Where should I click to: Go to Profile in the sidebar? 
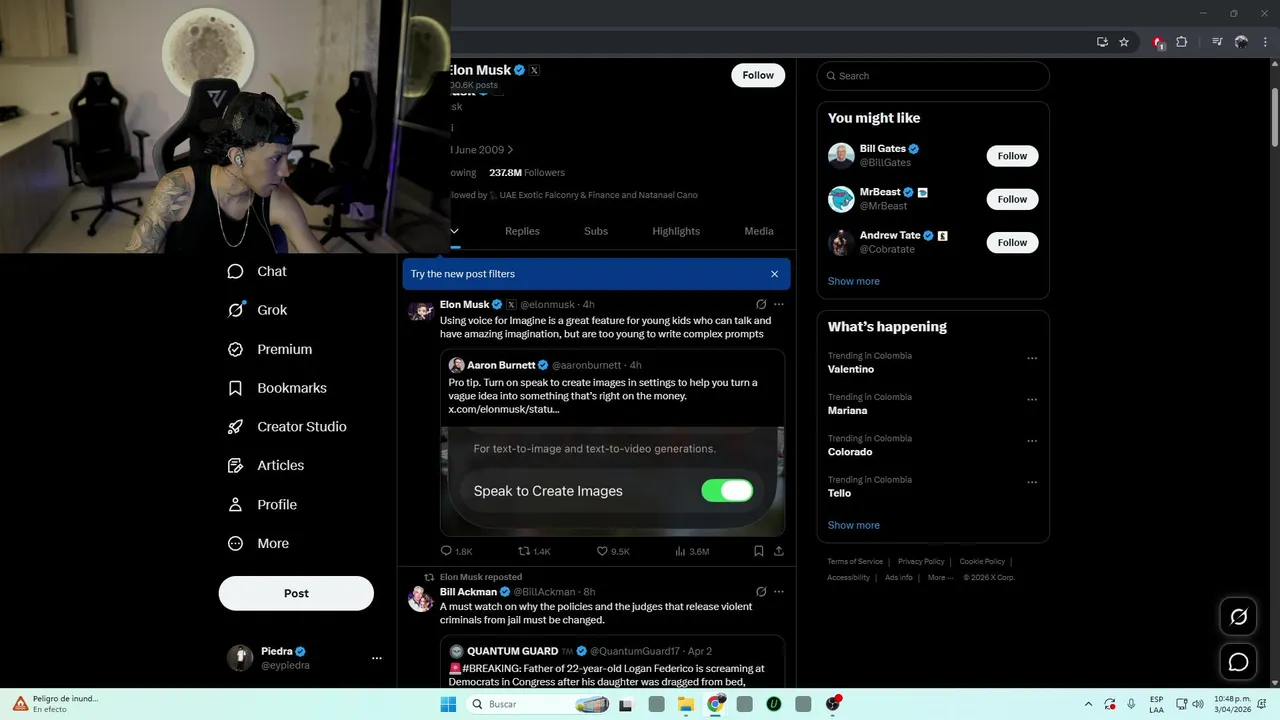point(262,505)
